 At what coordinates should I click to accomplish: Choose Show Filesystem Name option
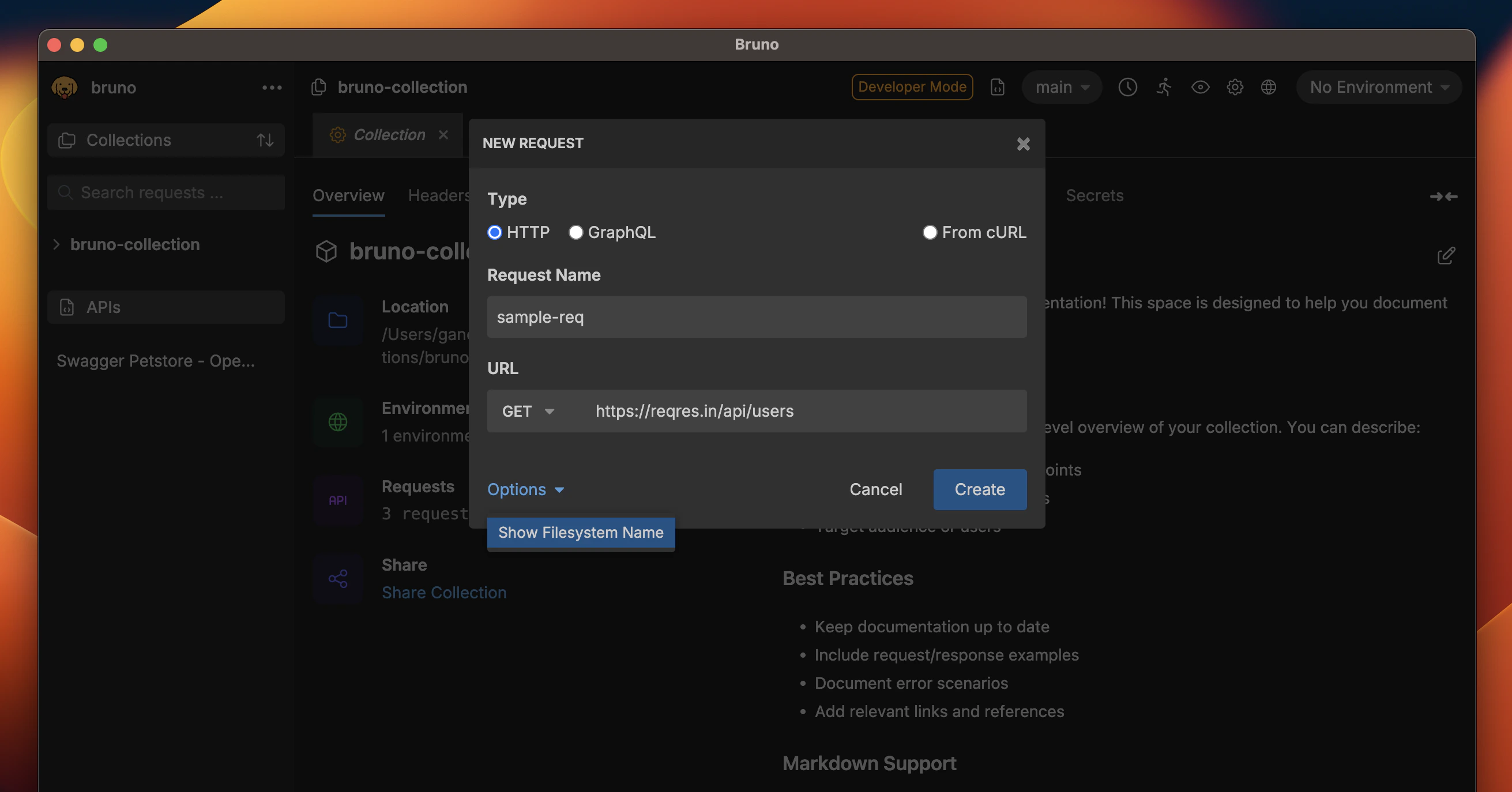[x=581, y=532]
